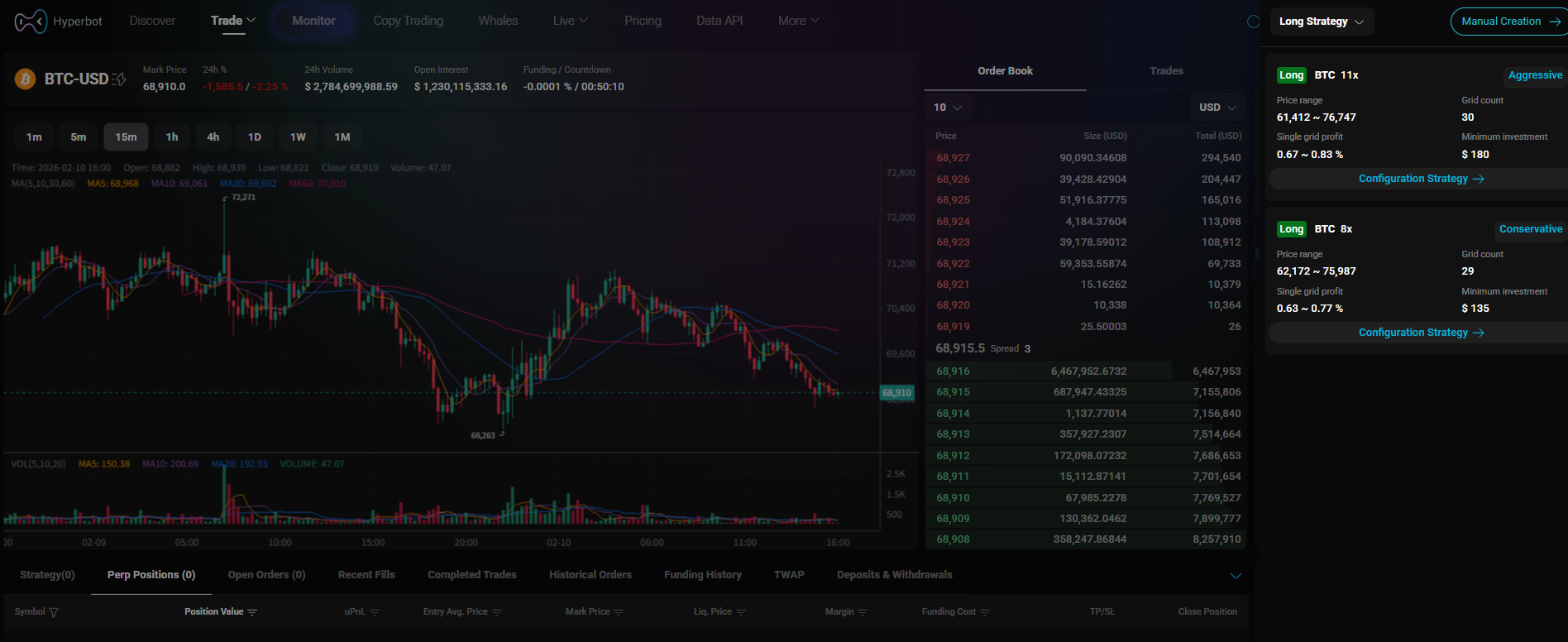Switch chart to 4h timeframe
1568x642 pixels.
pos(213,137)
